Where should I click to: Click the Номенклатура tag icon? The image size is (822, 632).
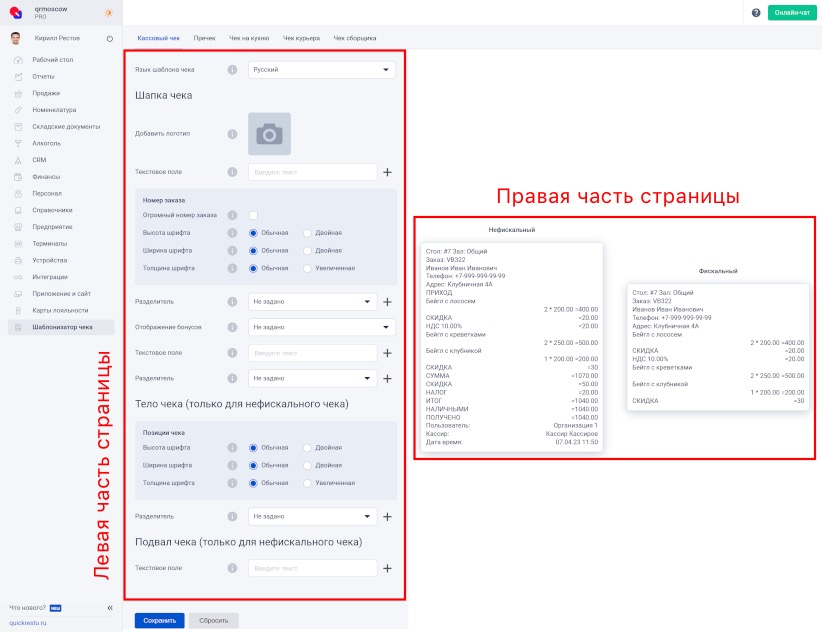coord(18,110)
